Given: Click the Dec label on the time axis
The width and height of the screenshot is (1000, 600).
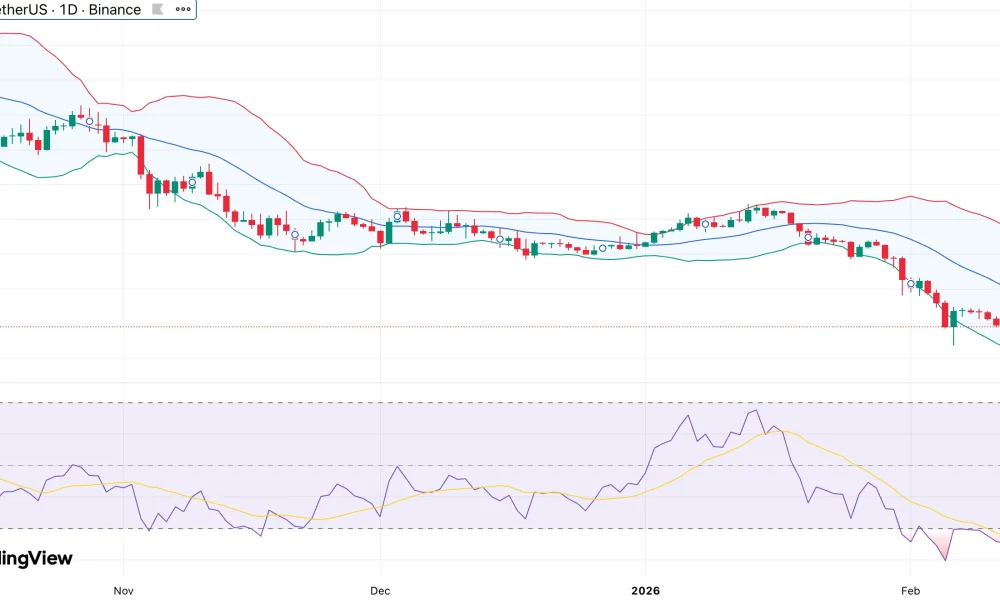Looking at the screenshot, I should tap(380, 591).
